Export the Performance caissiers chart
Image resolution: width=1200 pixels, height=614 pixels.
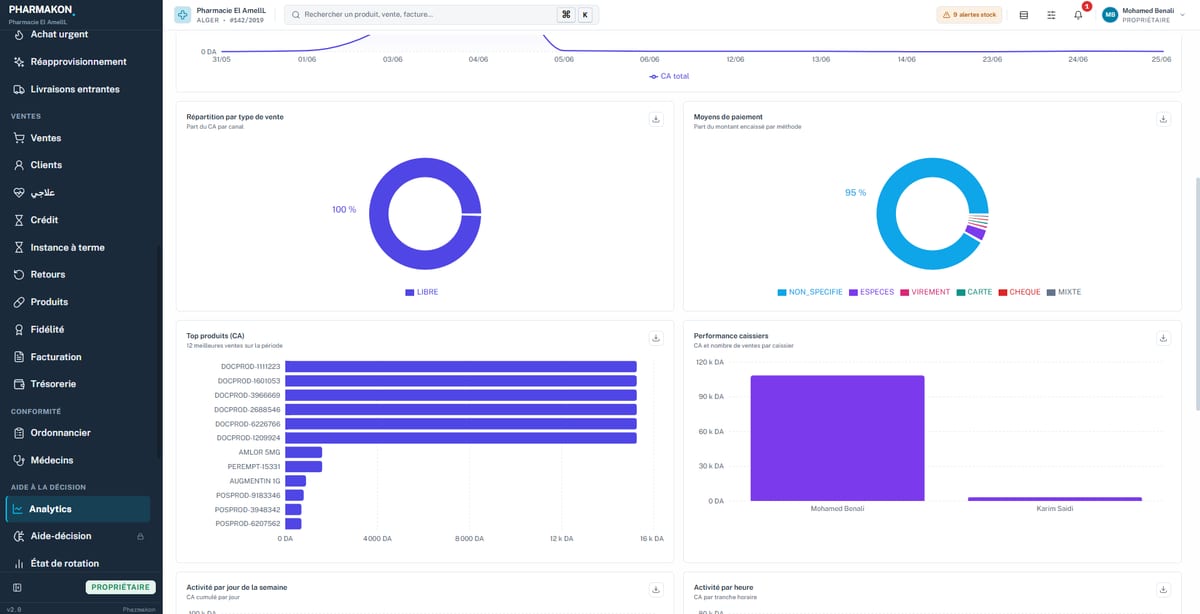[x=1163, y=338]
